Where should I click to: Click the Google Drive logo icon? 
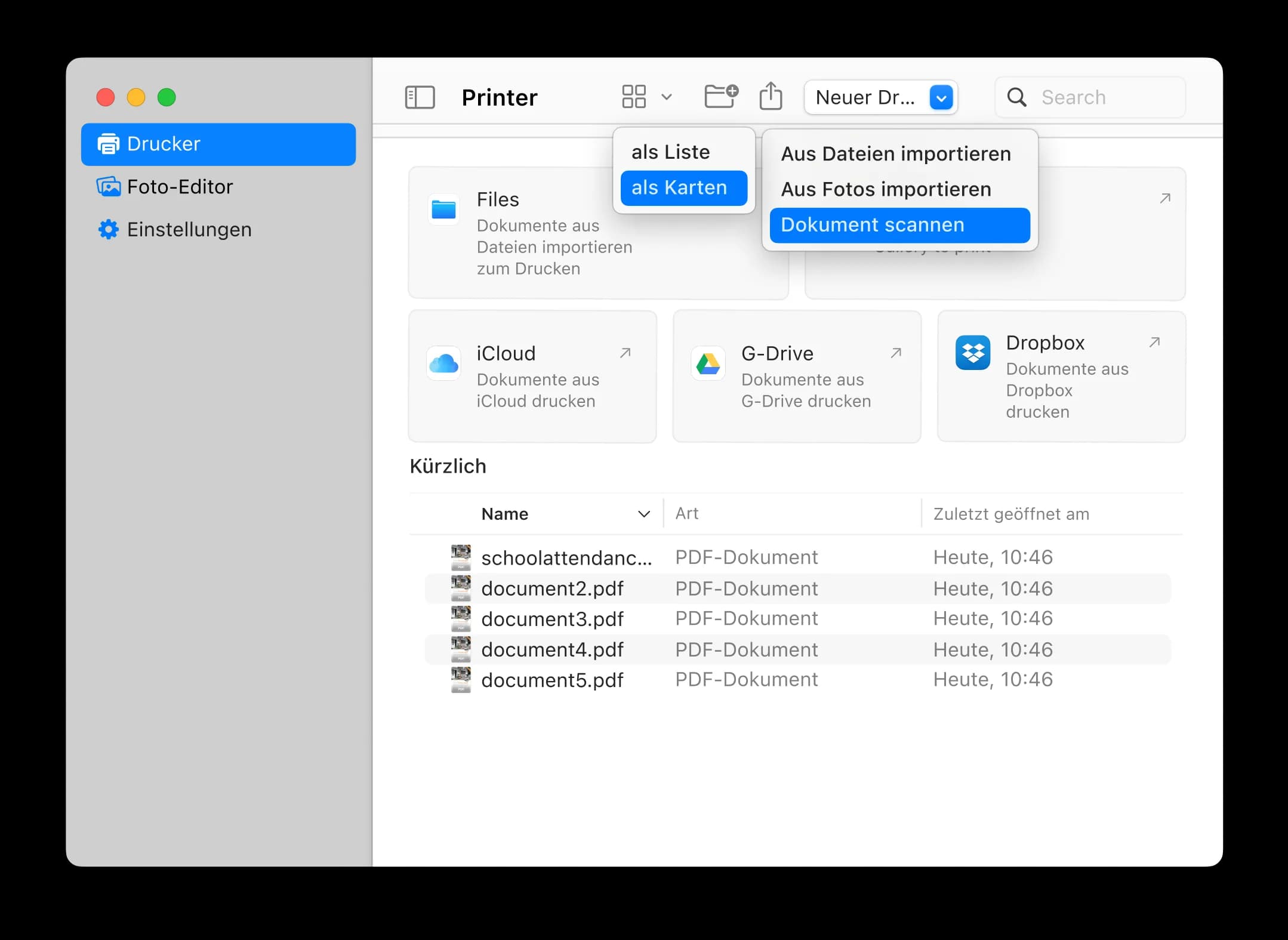pos(708,363)
